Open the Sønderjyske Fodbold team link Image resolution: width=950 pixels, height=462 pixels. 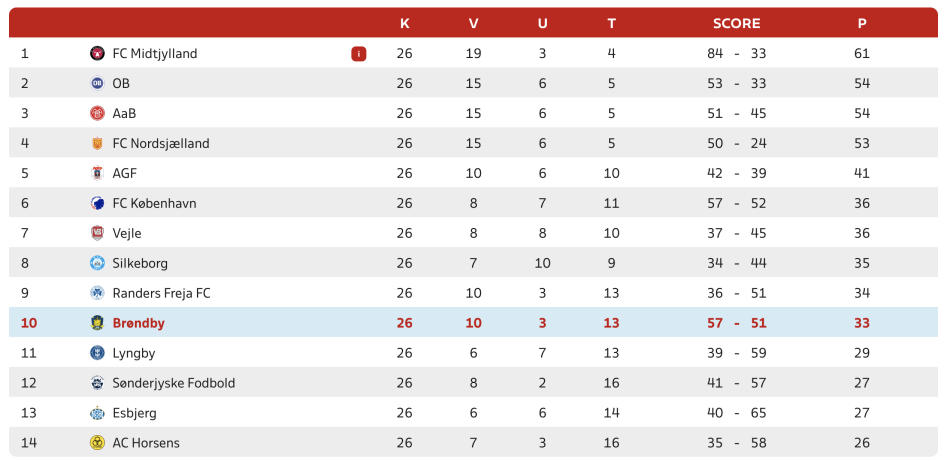click(174, 383)
